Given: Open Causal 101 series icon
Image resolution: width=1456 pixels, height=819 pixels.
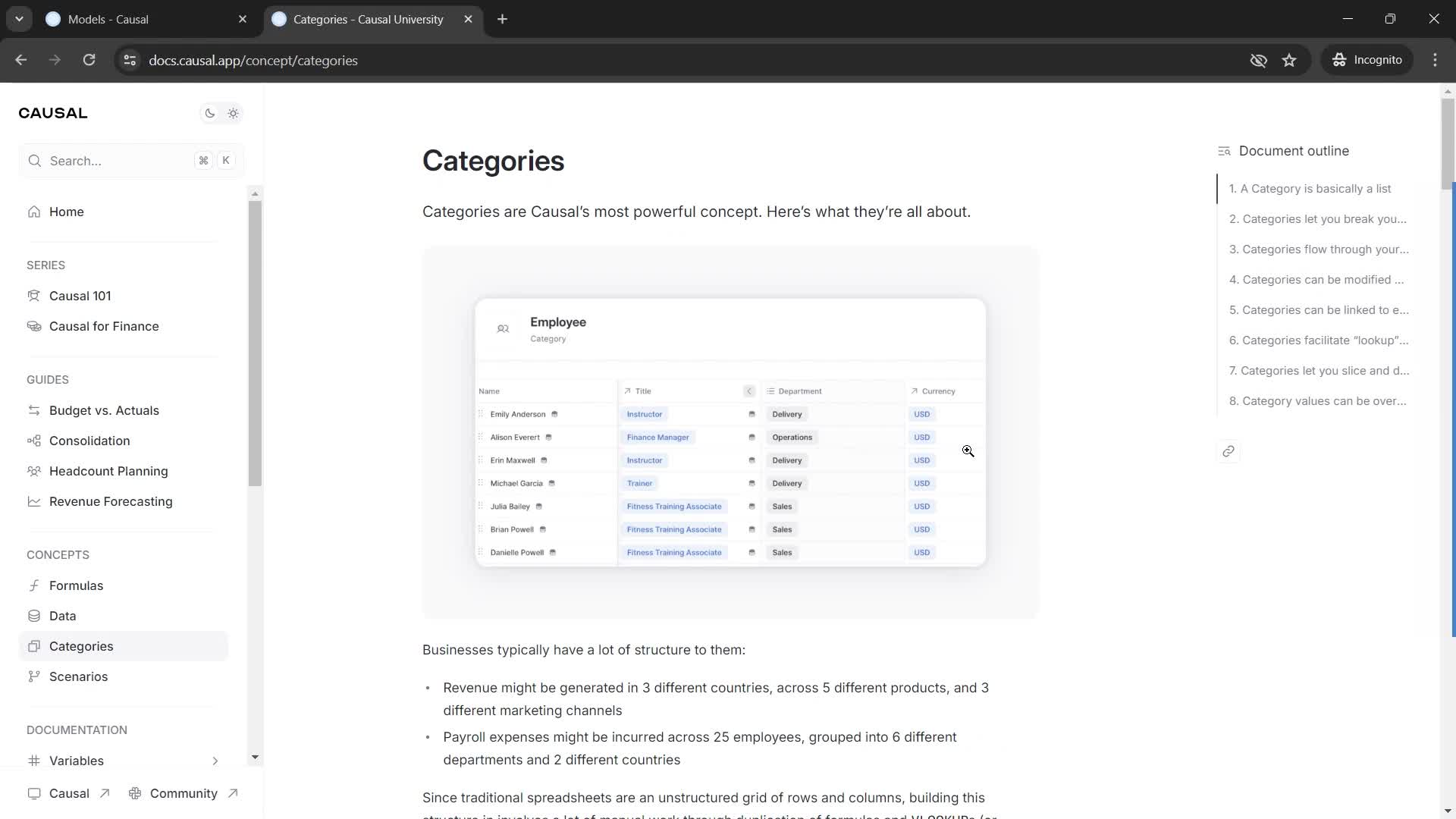Looking at the screenshot, I should (x=34, y=297).
